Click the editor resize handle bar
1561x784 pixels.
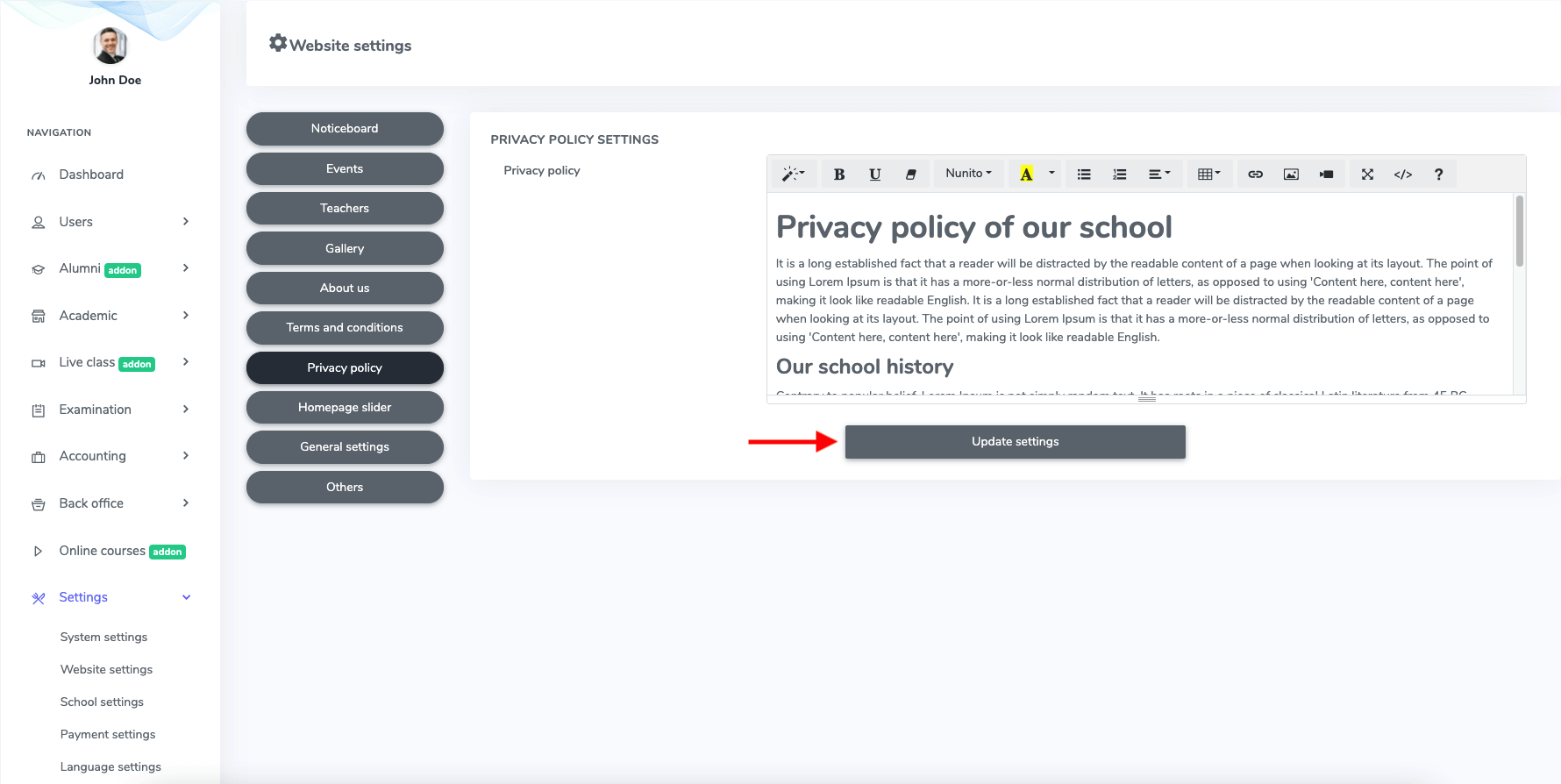(x=1146, y=399)
